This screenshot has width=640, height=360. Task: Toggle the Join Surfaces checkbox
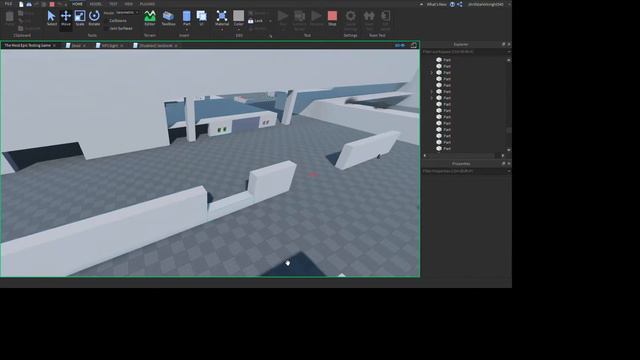point(107,29)
